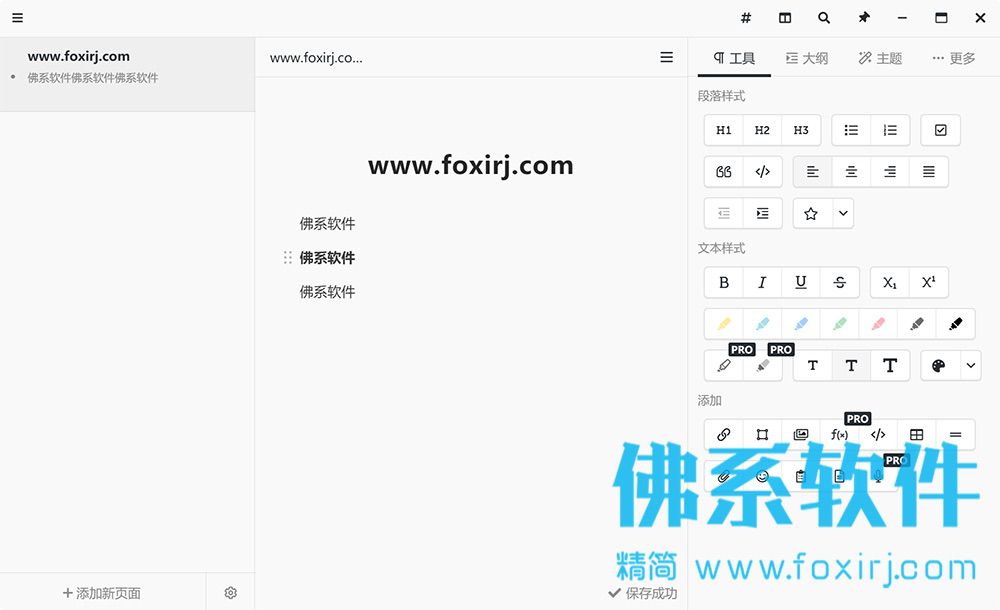
Task: Apply H1 heading paragraph style
Action: (x=723, y=130)
